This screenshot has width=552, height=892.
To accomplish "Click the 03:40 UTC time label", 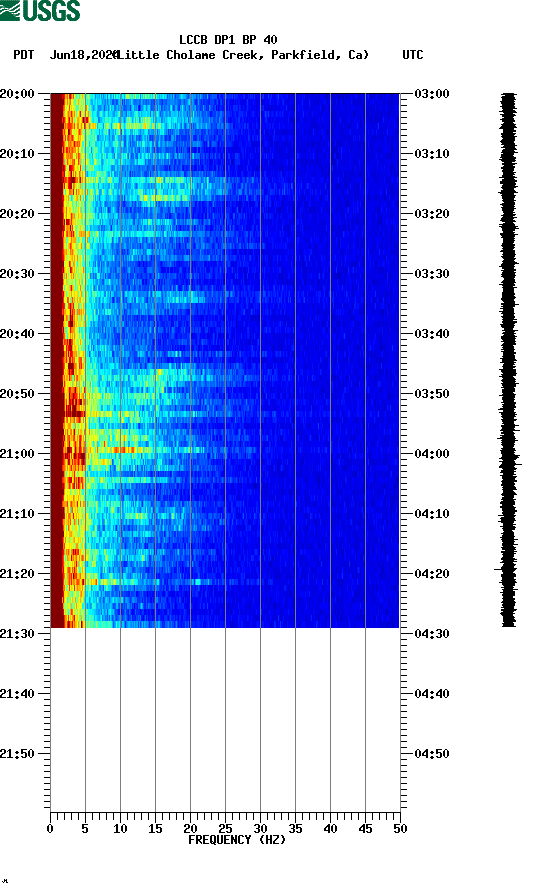I will click(x=432, y=334).
